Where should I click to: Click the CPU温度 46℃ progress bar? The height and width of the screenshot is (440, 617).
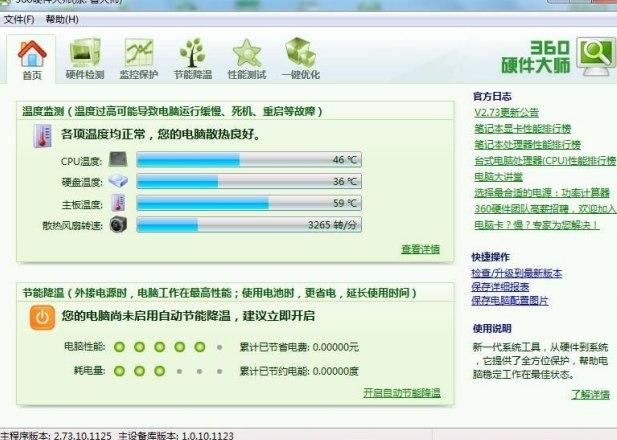[x=249, y=160]
